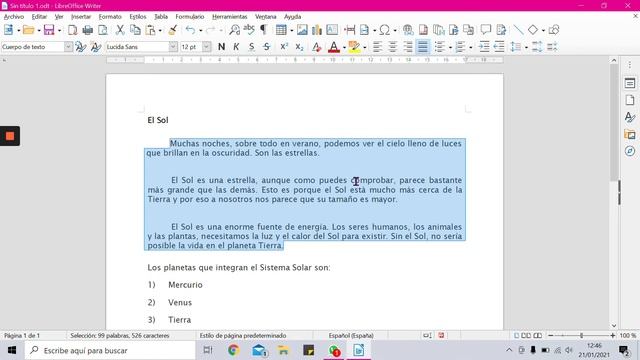The image size is (640, 360).
Task: Center align the text
Action: point(393,47)
